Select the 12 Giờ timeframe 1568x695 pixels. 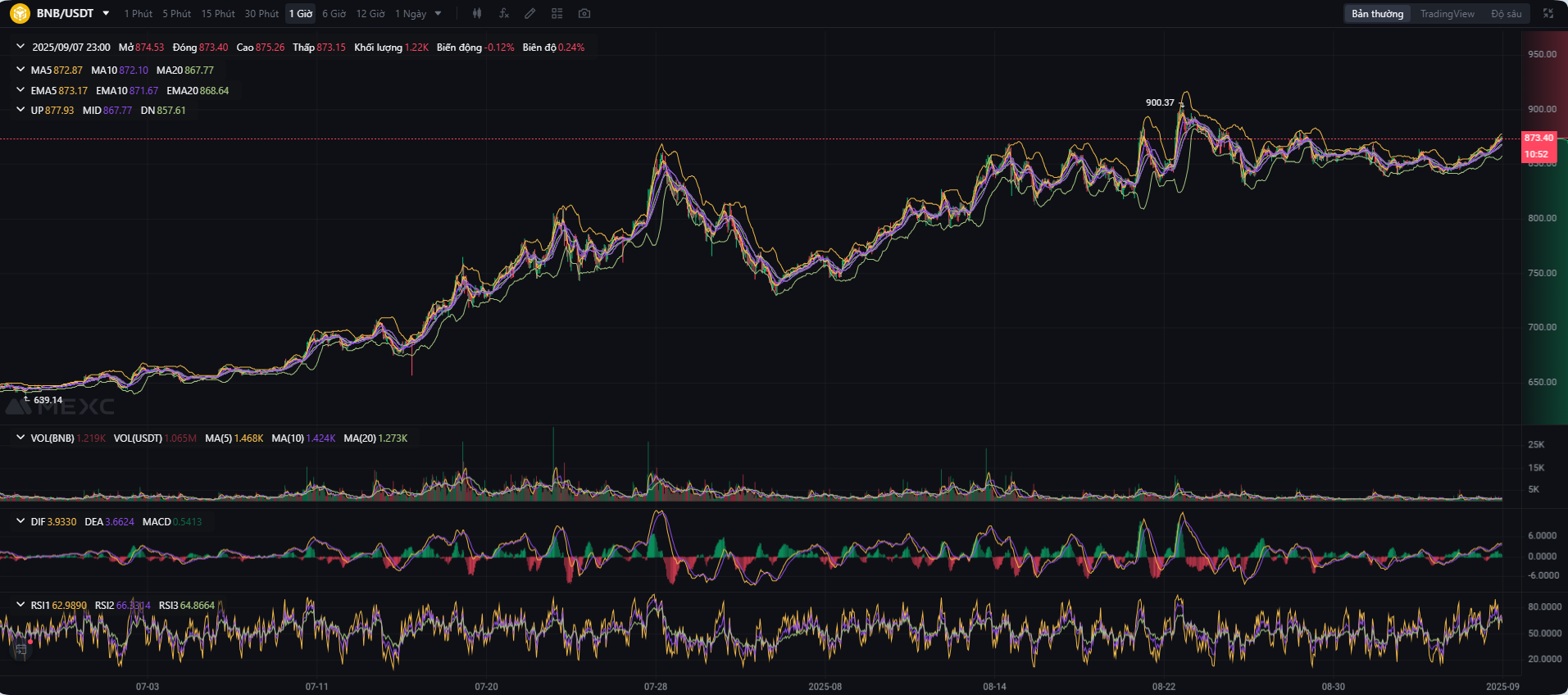pyautogui.click(x=370, y=14)
